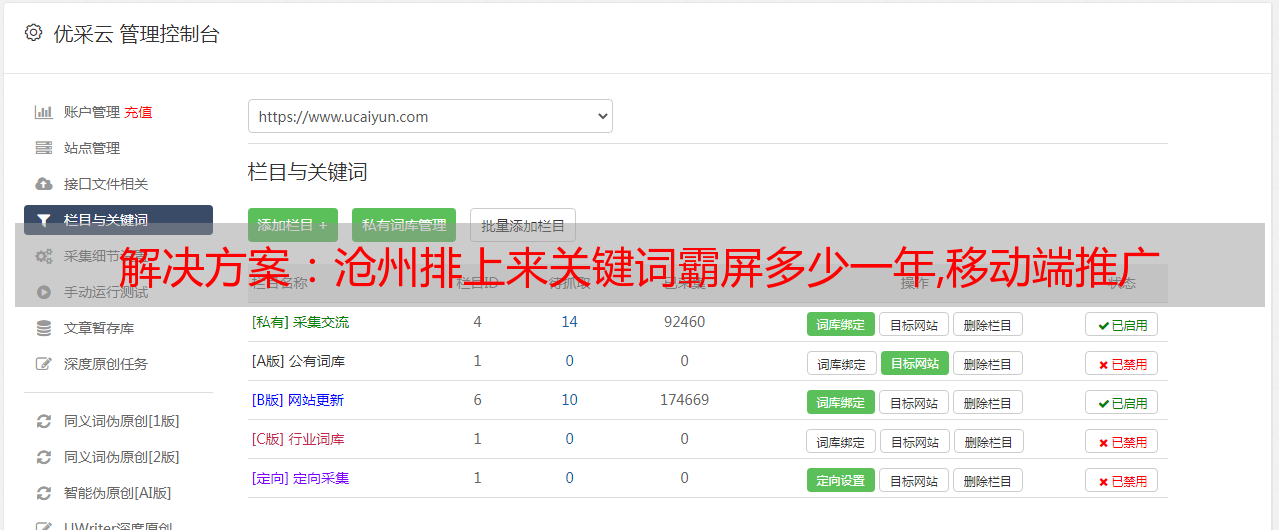Screen dimensions: 1279x530
Task: Toggle 已禁用 status of 行业词库
Action: pos(1122,441)
